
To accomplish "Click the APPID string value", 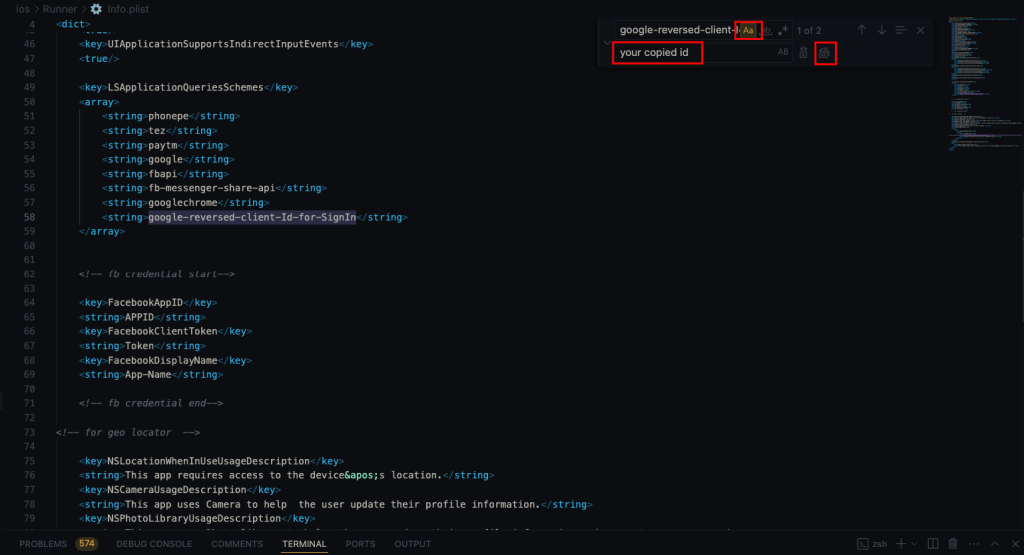I will [139, 317].
